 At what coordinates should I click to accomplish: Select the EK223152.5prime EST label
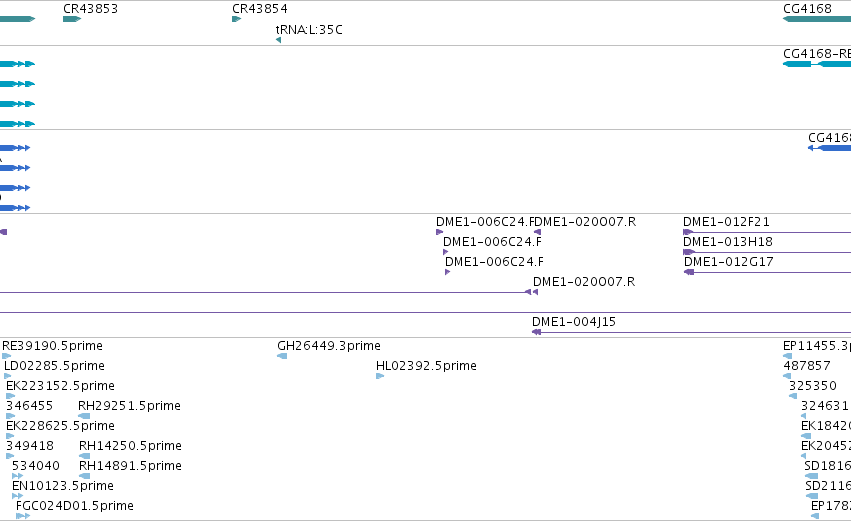60,386
